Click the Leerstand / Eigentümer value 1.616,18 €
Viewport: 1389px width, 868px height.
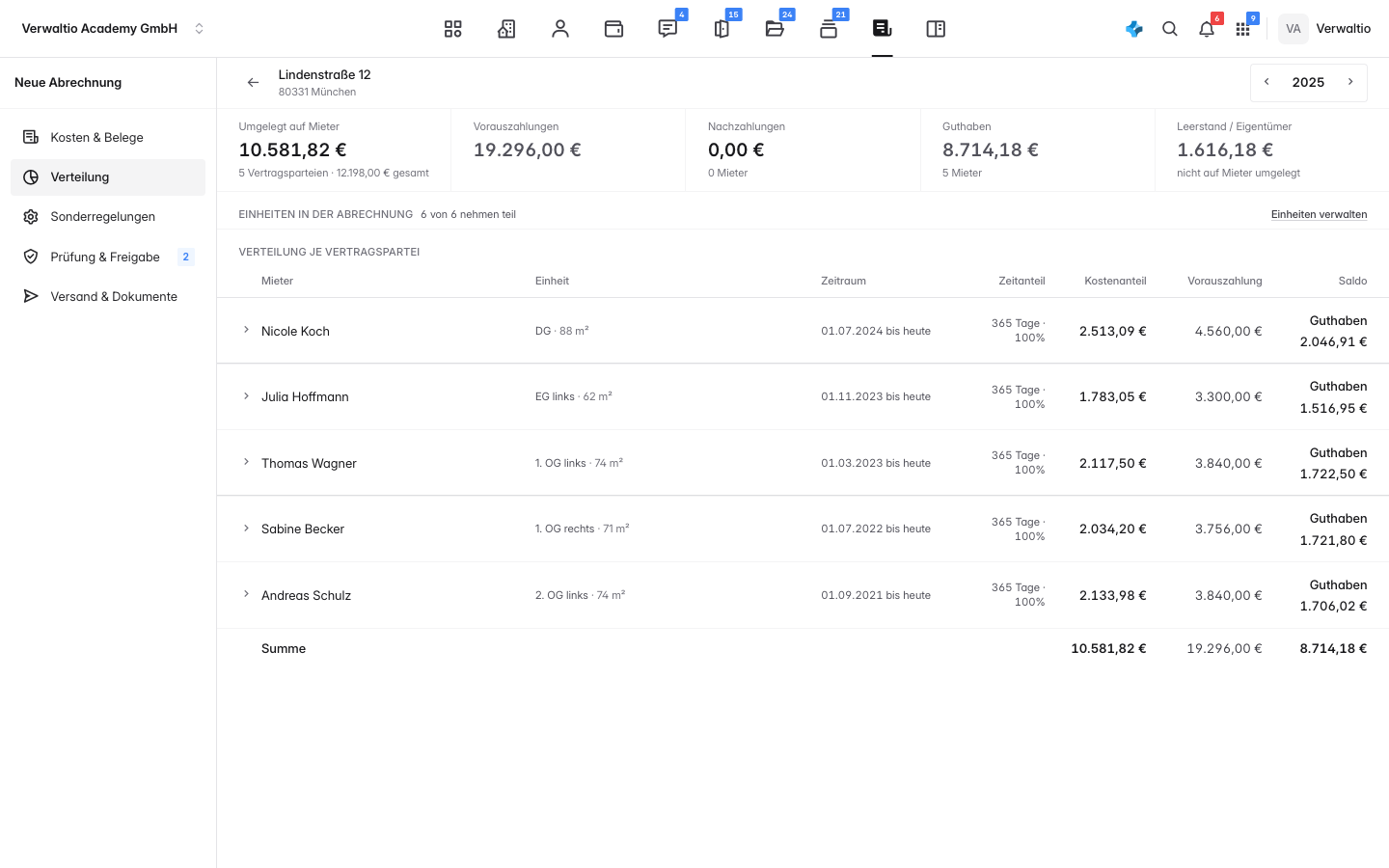coord(1225,149)
